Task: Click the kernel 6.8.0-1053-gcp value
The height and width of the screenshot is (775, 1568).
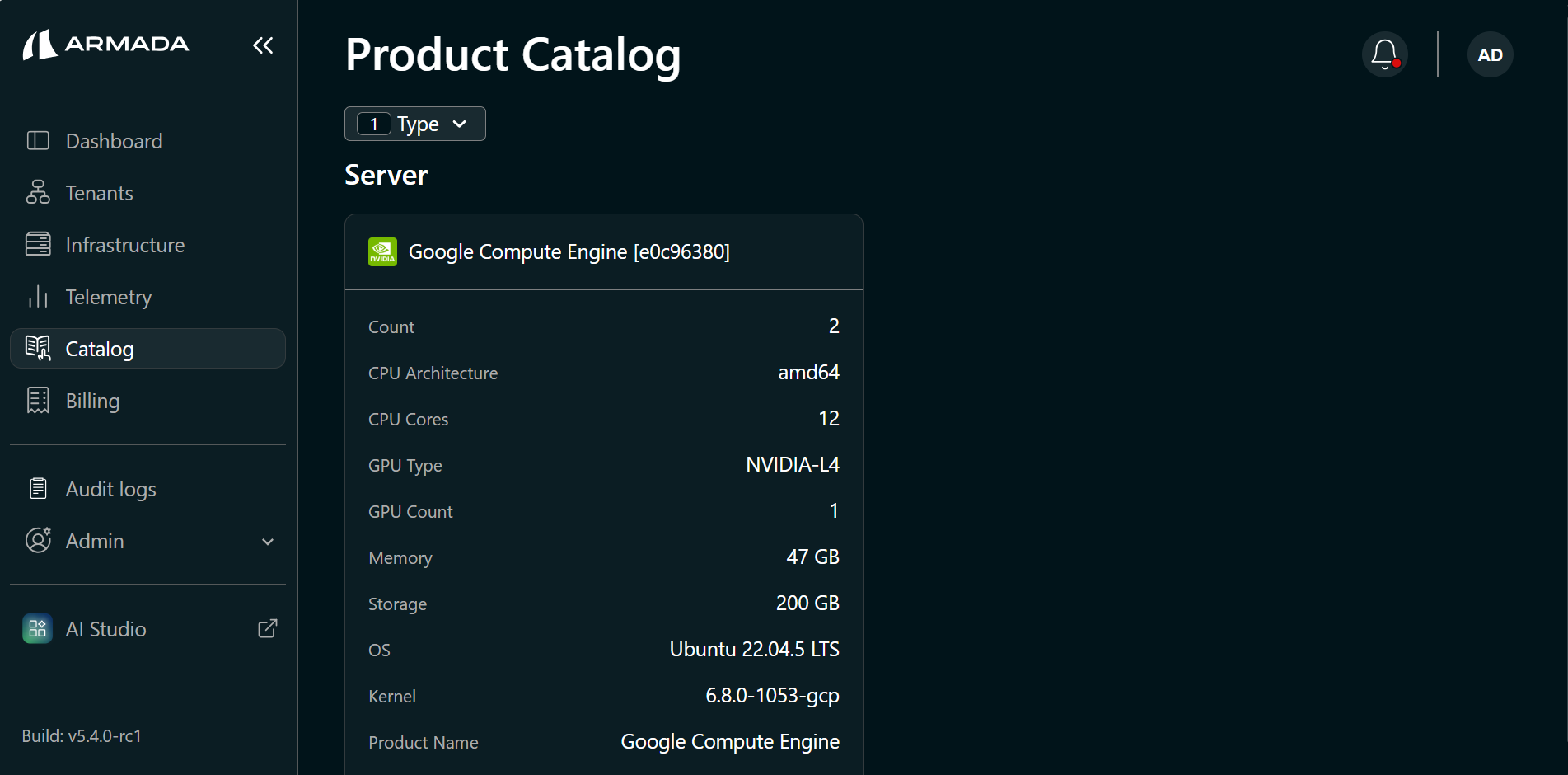Action: tap(772, 696)
